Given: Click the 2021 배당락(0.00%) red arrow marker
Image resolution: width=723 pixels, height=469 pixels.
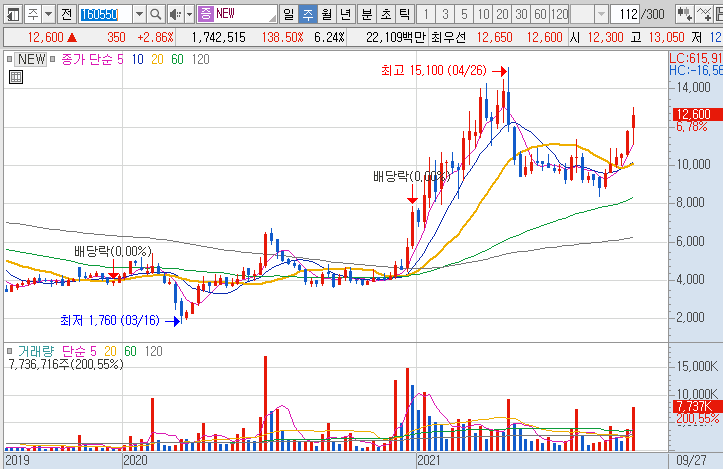Looking at the screenshot, I should (412, 194).
